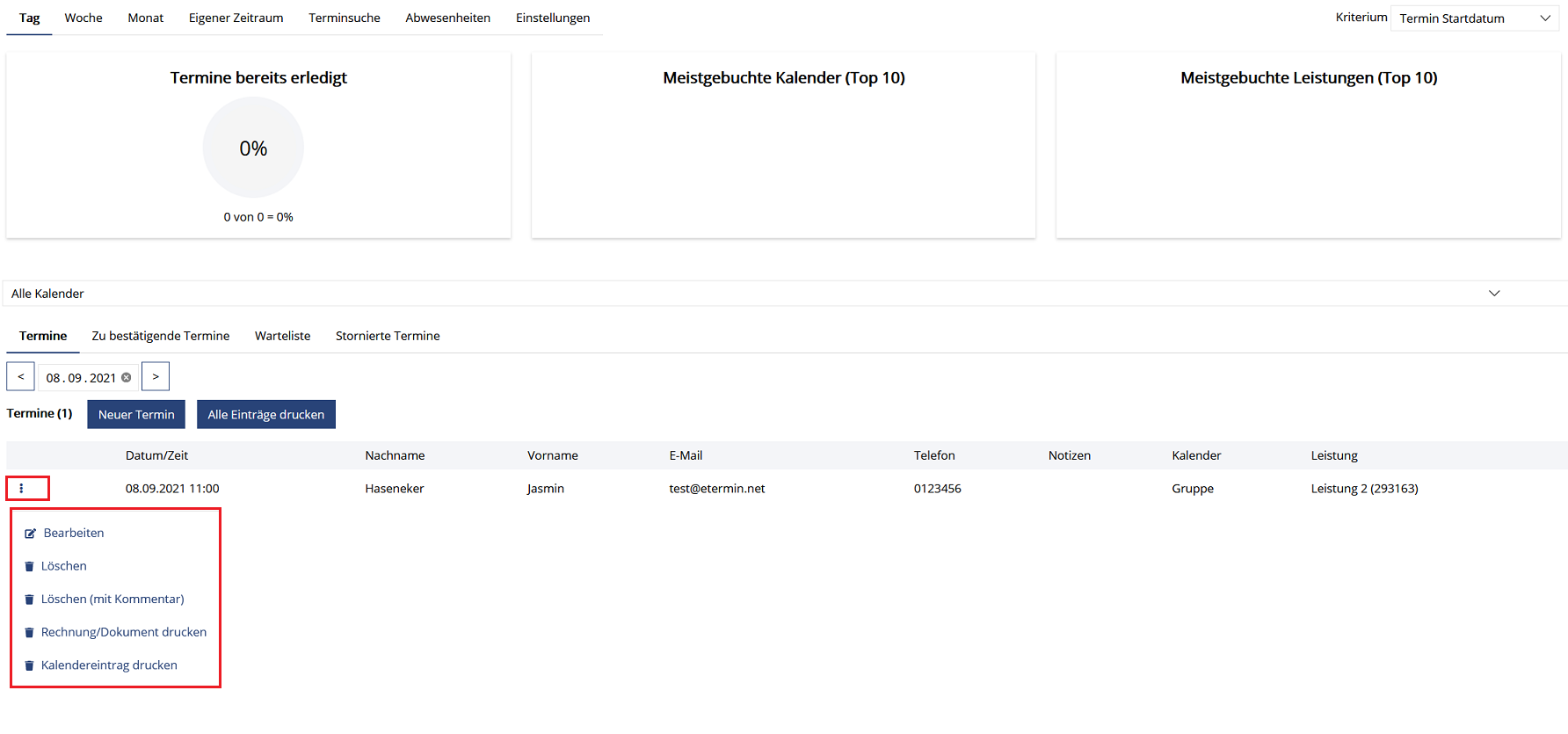
Task: Open the Terminsuche tab
Action: 345,18
